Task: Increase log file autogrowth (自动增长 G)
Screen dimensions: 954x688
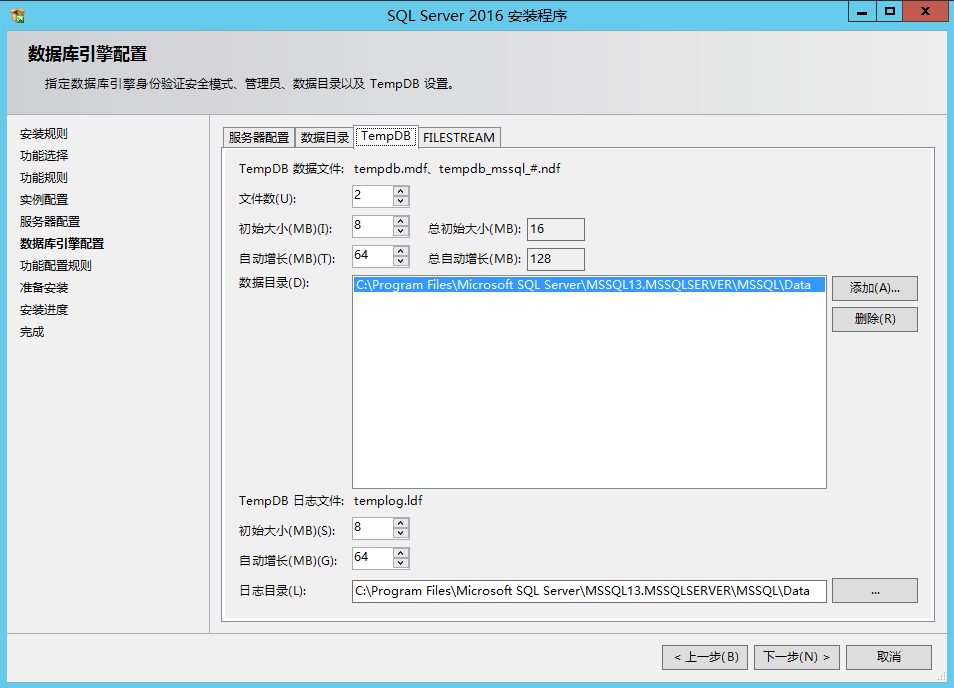Action: tap(400, 553)
